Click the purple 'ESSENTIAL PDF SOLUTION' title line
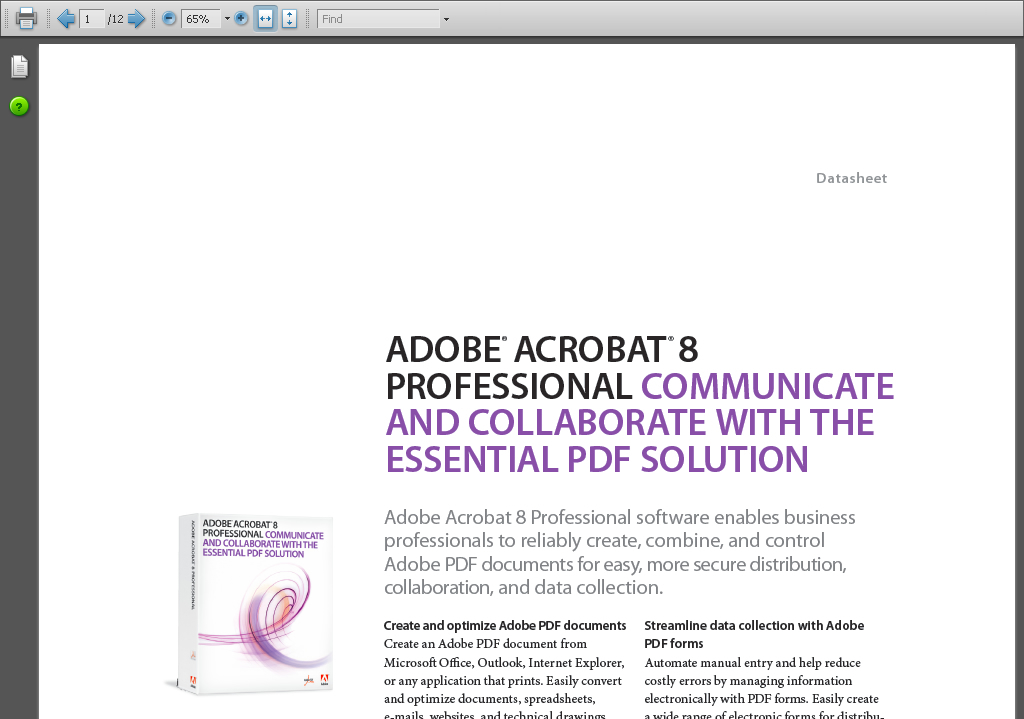Viewport: 1024px width, 719px height. (x=597, y=460)
